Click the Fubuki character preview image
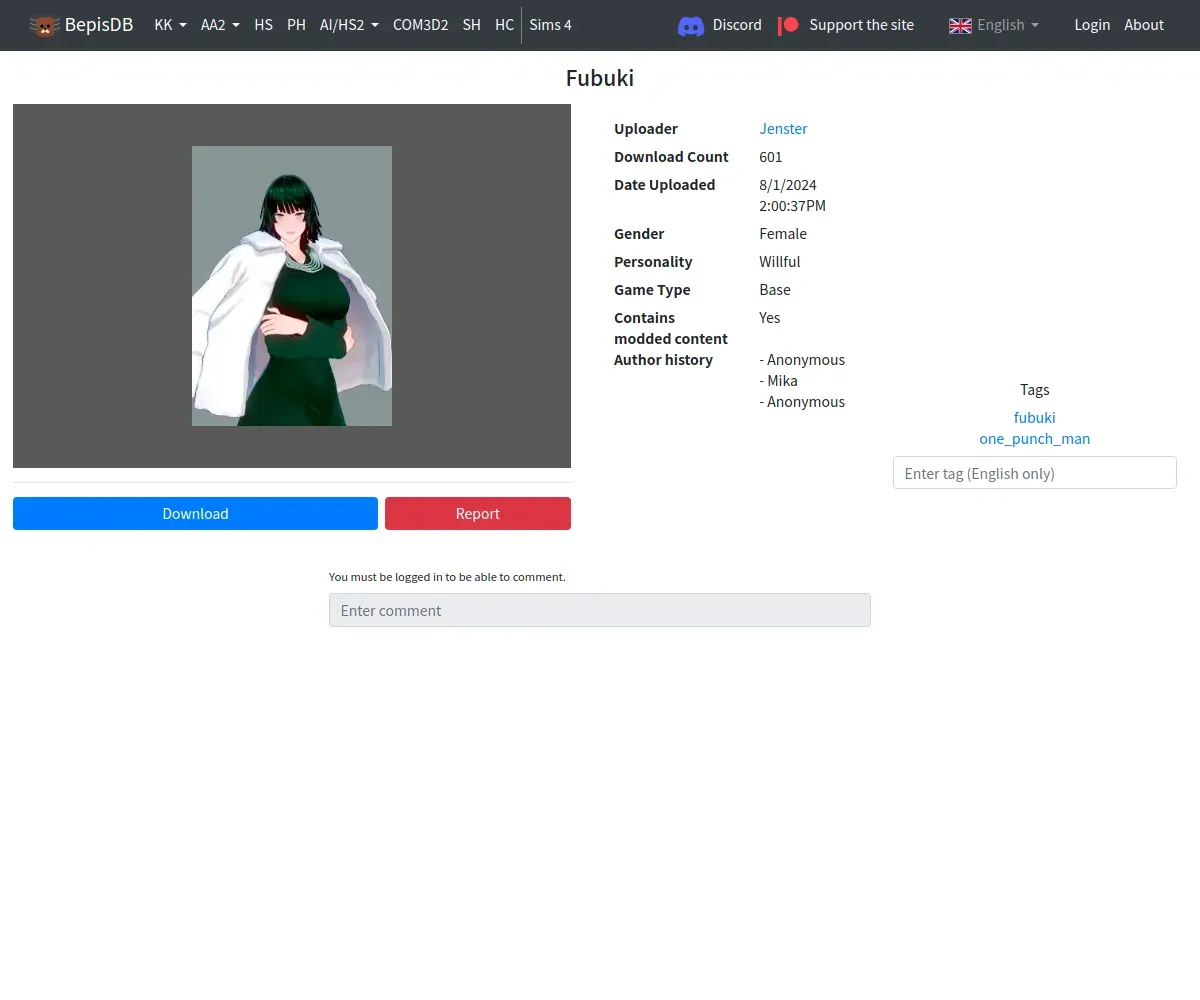 pos(292,286)
